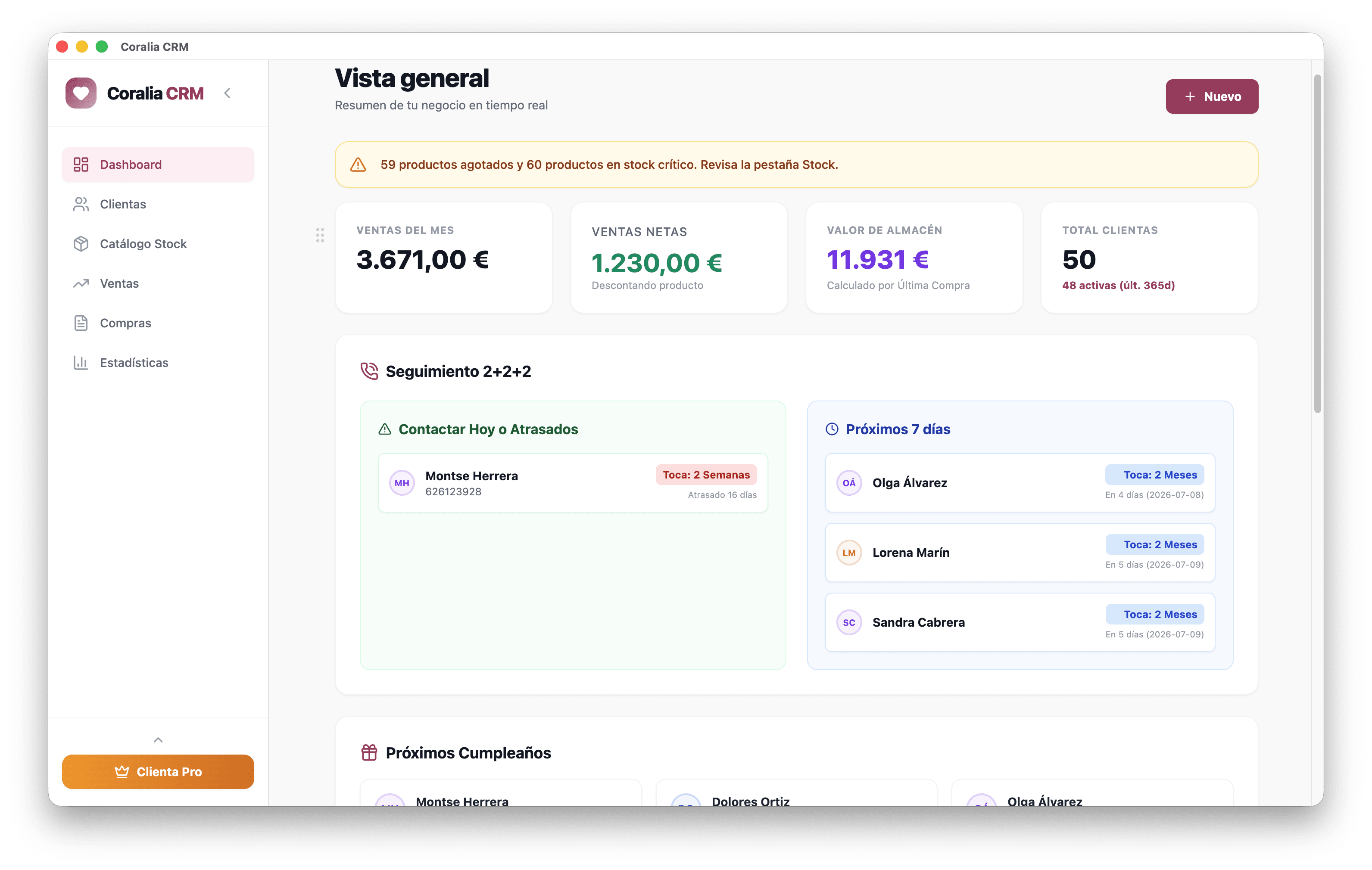Click 'En 4 días (2026-07-08)' date text
Image resolution: width=1372 pixels, height=870 pixels.
point(1154,495)
